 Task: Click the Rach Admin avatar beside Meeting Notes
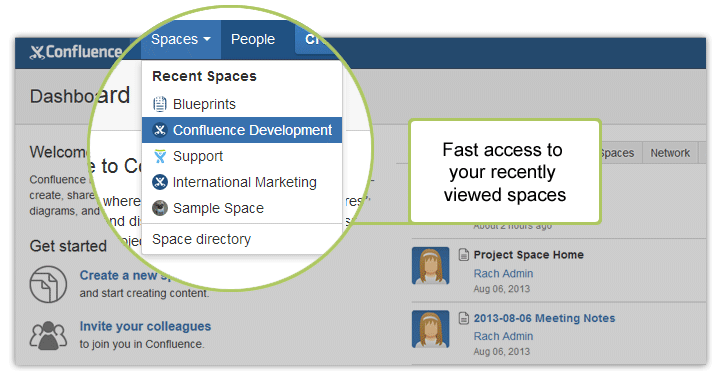click(430, 329)
